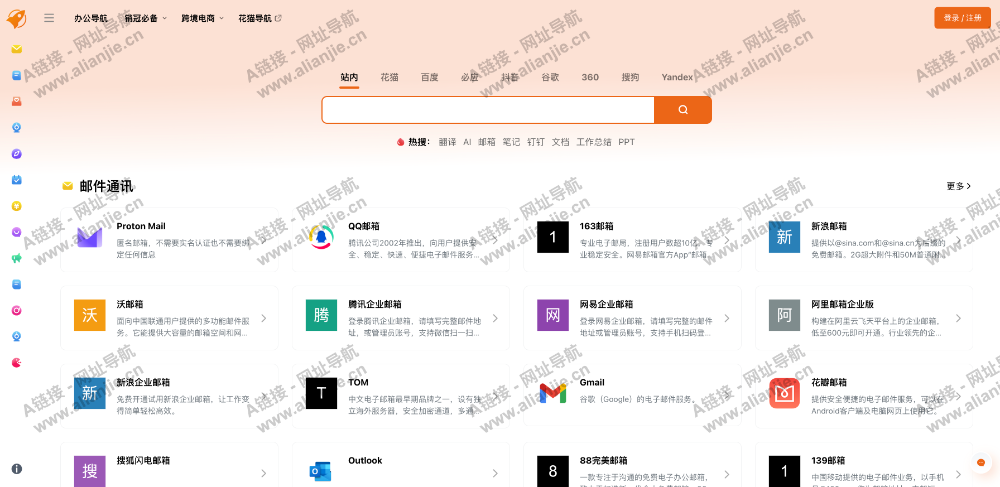Screen dimensions: 1000x487
Task: Click the orange rocket site logo
Action: click(17, 18)
